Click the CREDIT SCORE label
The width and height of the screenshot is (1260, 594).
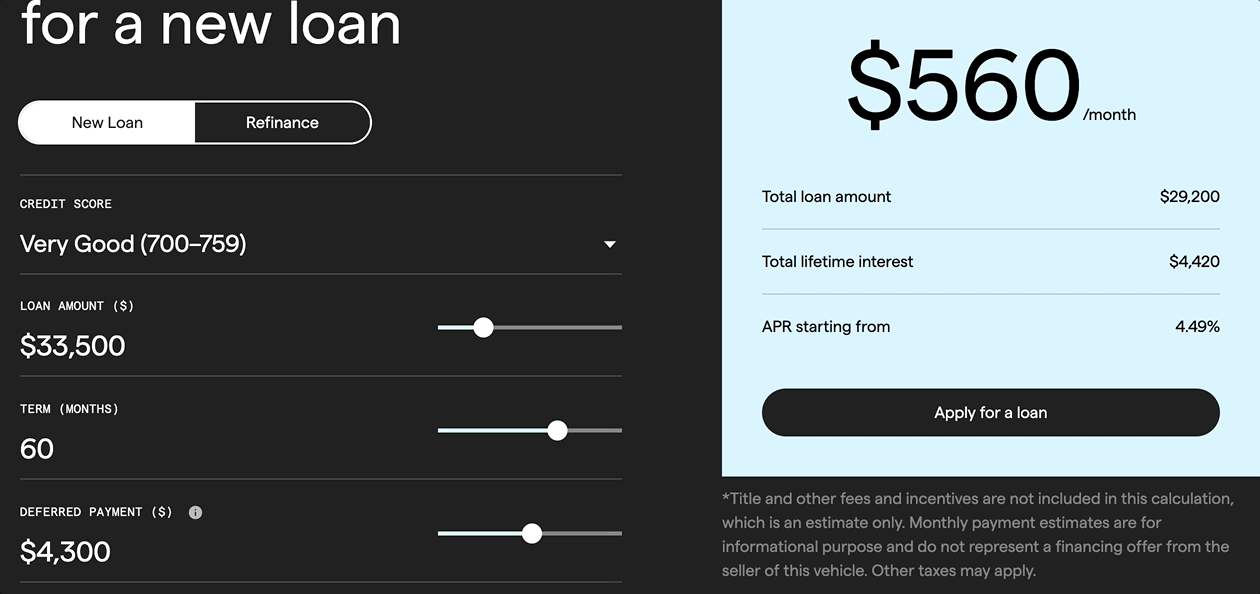point(66,204)
